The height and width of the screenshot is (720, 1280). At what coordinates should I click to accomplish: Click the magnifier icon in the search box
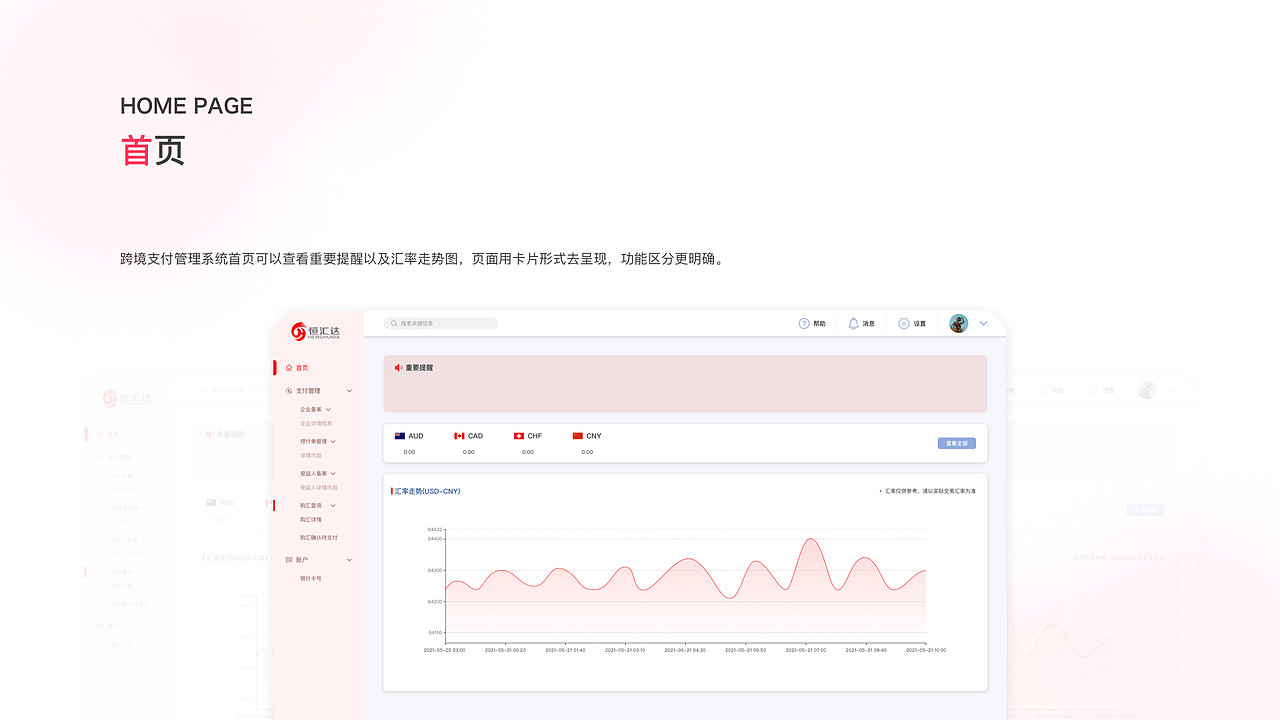[395, 324]
